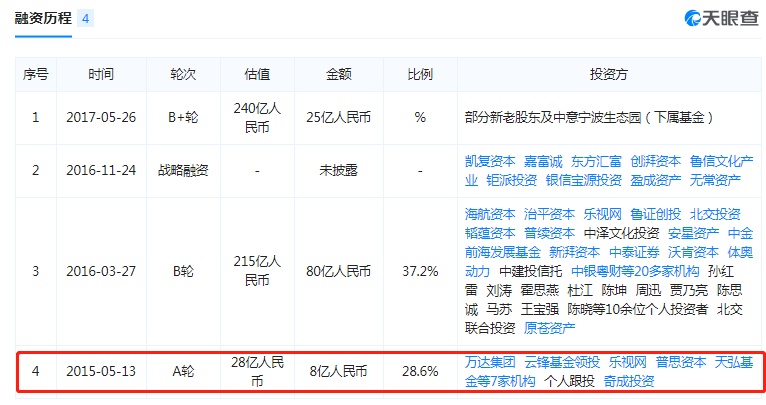Click 陈晓等10余位个人投资者 text
The image size is (766, 405).
tap(638, 309)
